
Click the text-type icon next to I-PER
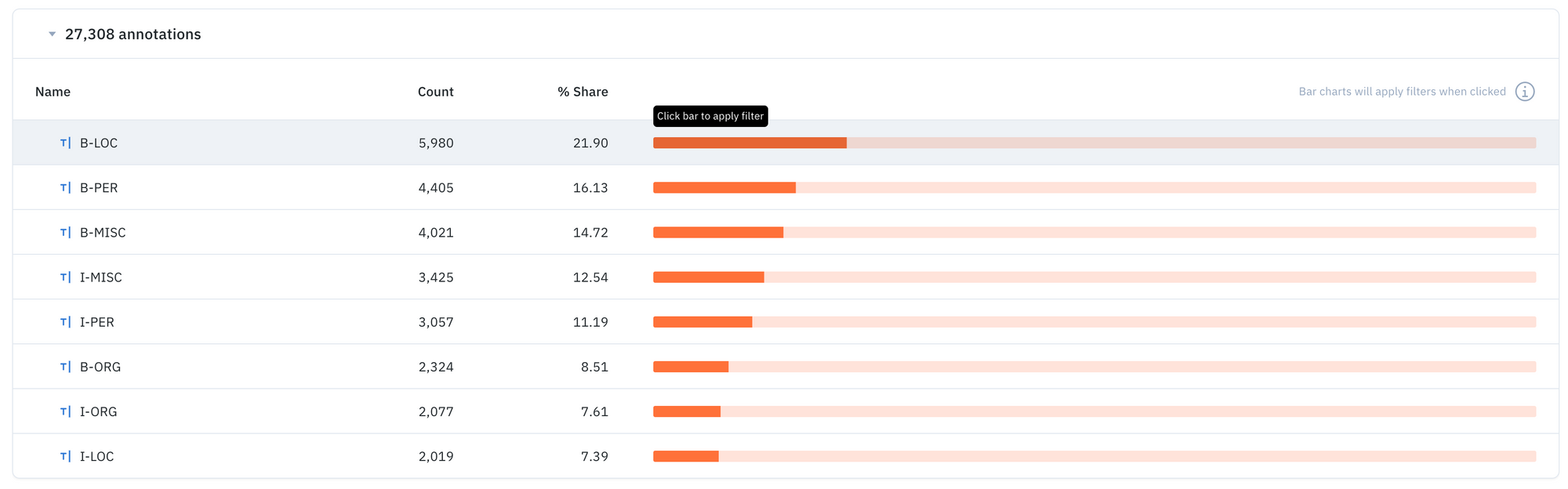[66, 321]
